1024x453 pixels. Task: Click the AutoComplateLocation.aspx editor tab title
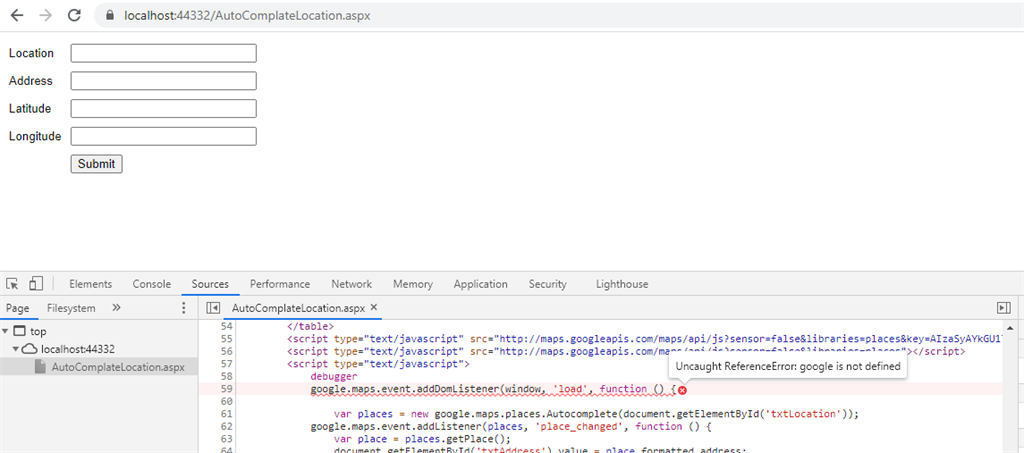(298, 307)
